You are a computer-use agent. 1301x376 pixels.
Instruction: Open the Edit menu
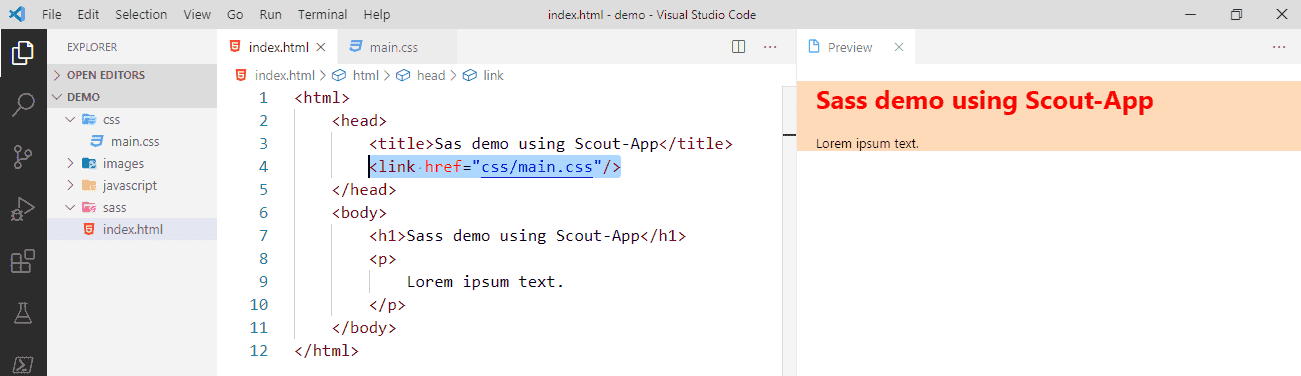tap(88, 15)
